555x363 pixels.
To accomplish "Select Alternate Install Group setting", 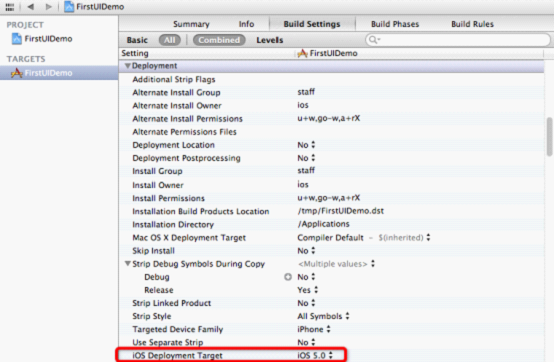I will coord(176,92).
